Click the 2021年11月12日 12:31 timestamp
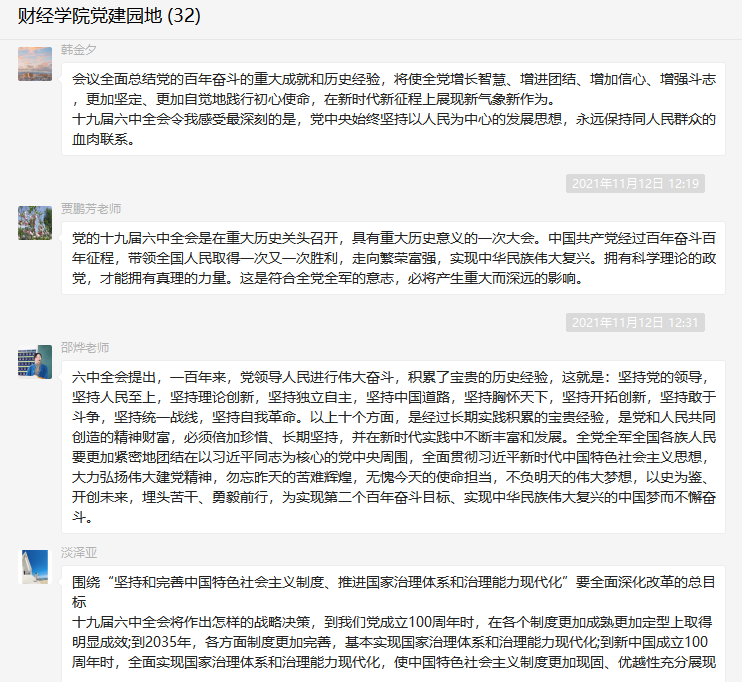This screenshot has height=682, width=742. (x=635, y=322)
